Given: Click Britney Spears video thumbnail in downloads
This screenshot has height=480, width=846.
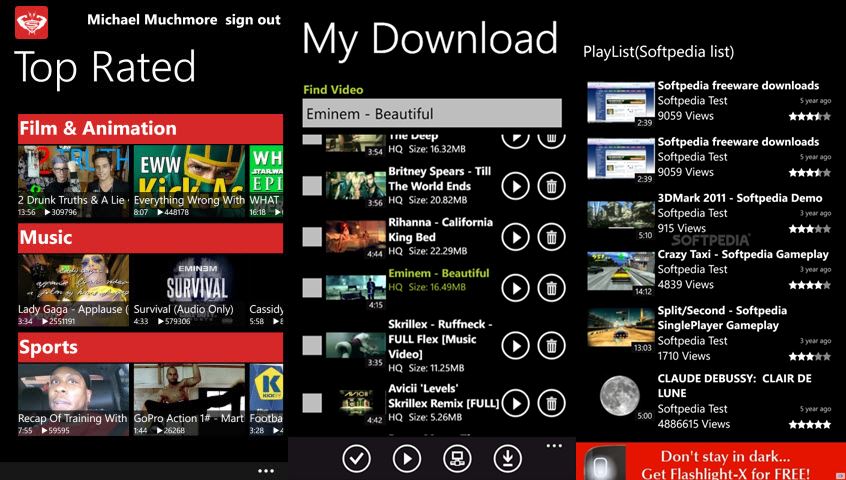Looking at the screenshot, I should [x=356, y=187].
